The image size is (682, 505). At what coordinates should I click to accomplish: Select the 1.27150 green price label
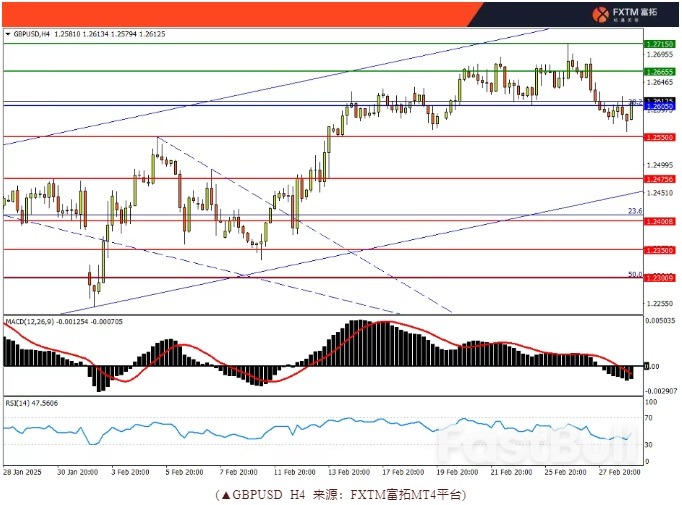660,44
